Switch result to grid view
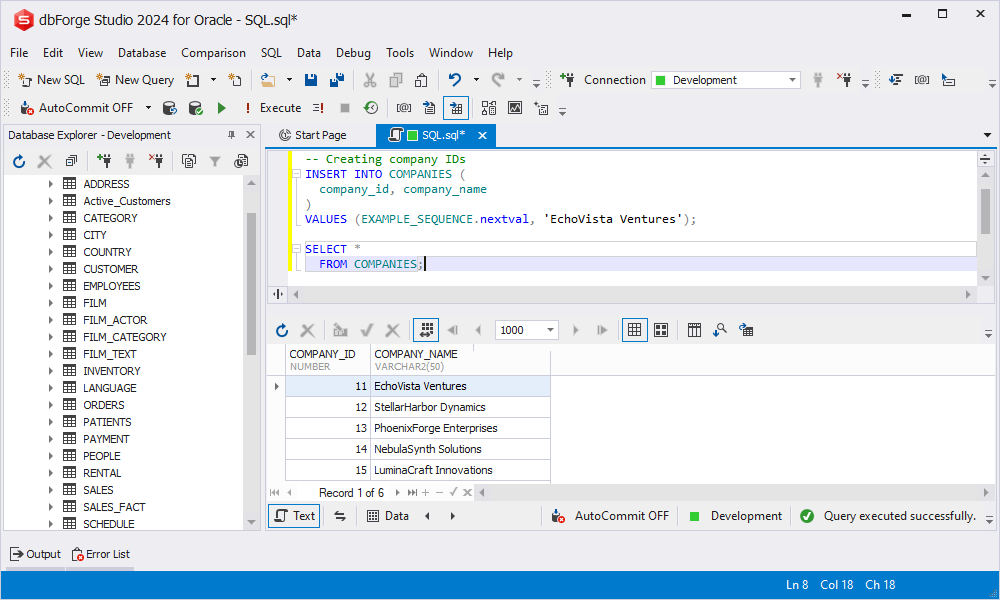The height and width of the screenshot is (600, 1000). tap(635, 330)
